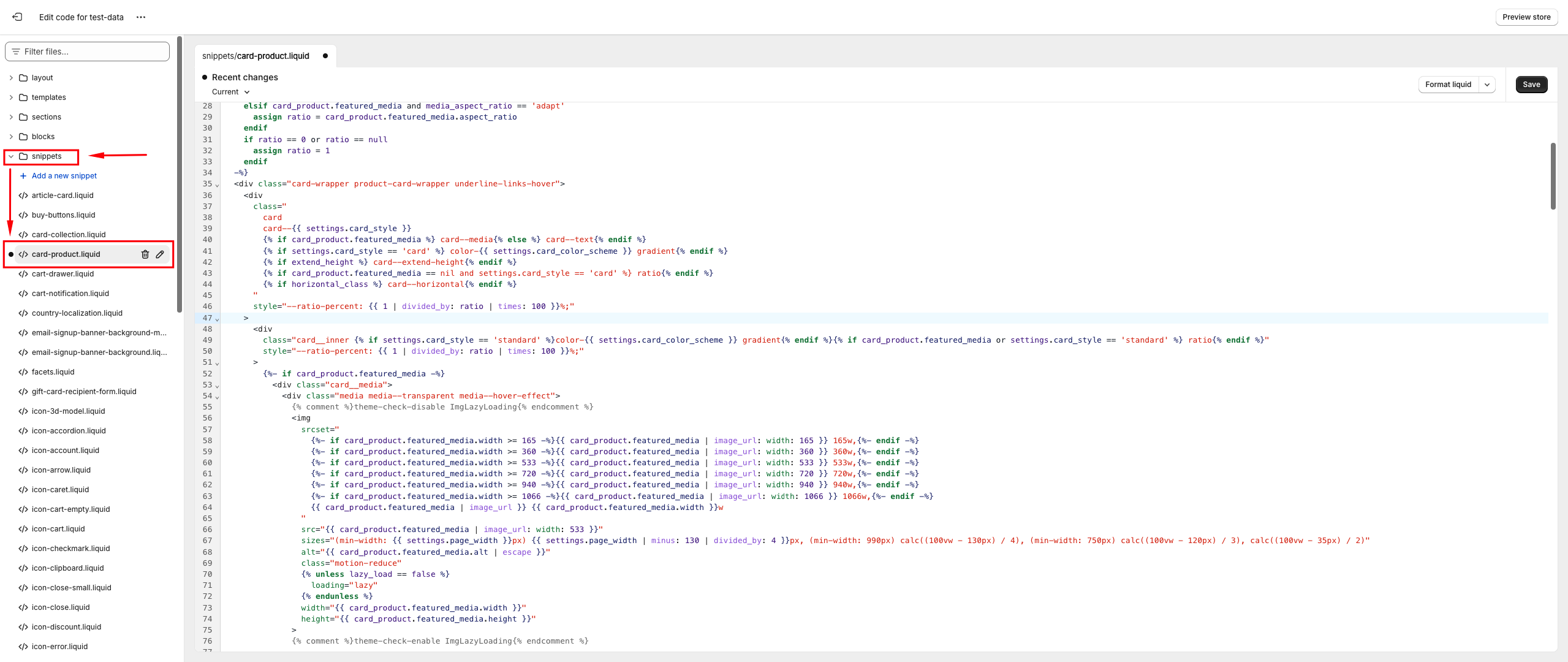
Task: Collapse code fold arrow at line 35
Action: coord(217,185)
